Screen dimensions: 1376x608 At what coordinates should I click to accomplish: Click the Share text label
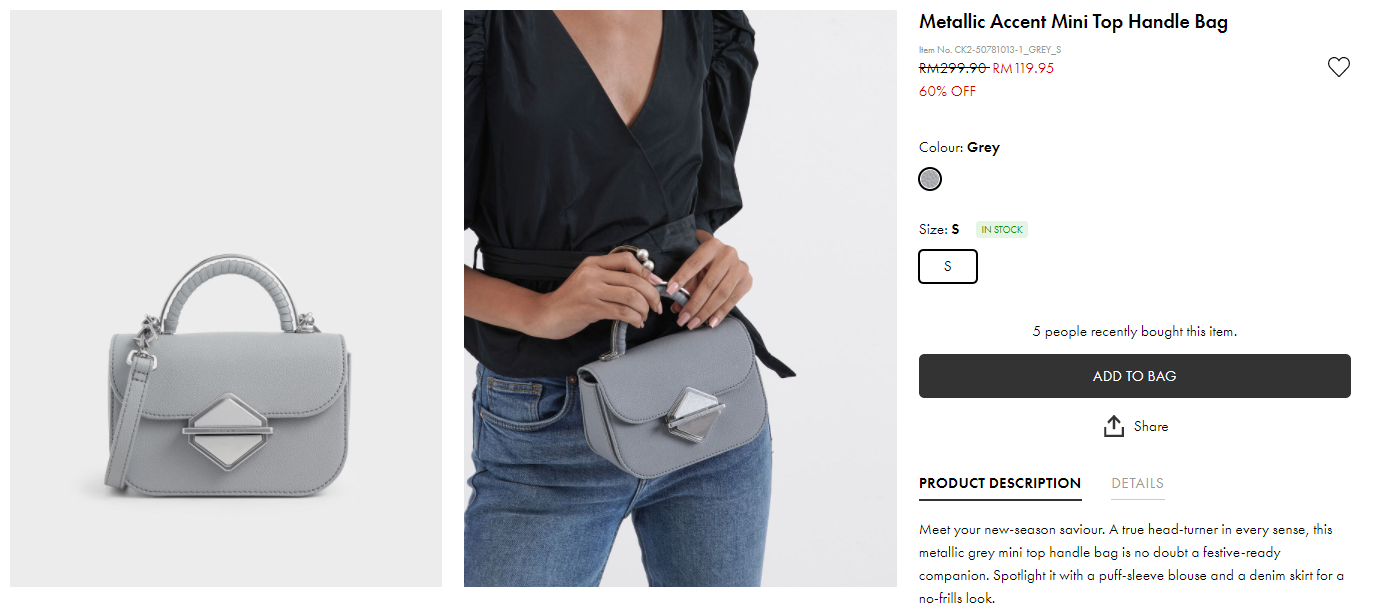click(1151, 426)
